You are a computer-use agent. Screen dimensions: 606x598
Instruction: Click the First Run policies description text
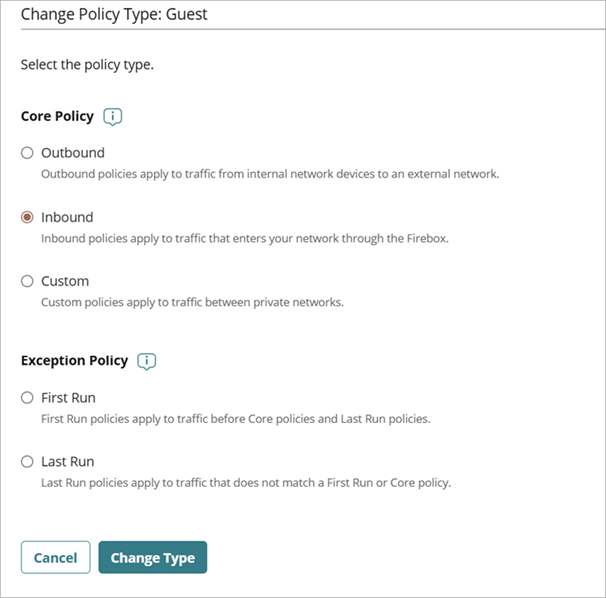click(x=235, y=419)
